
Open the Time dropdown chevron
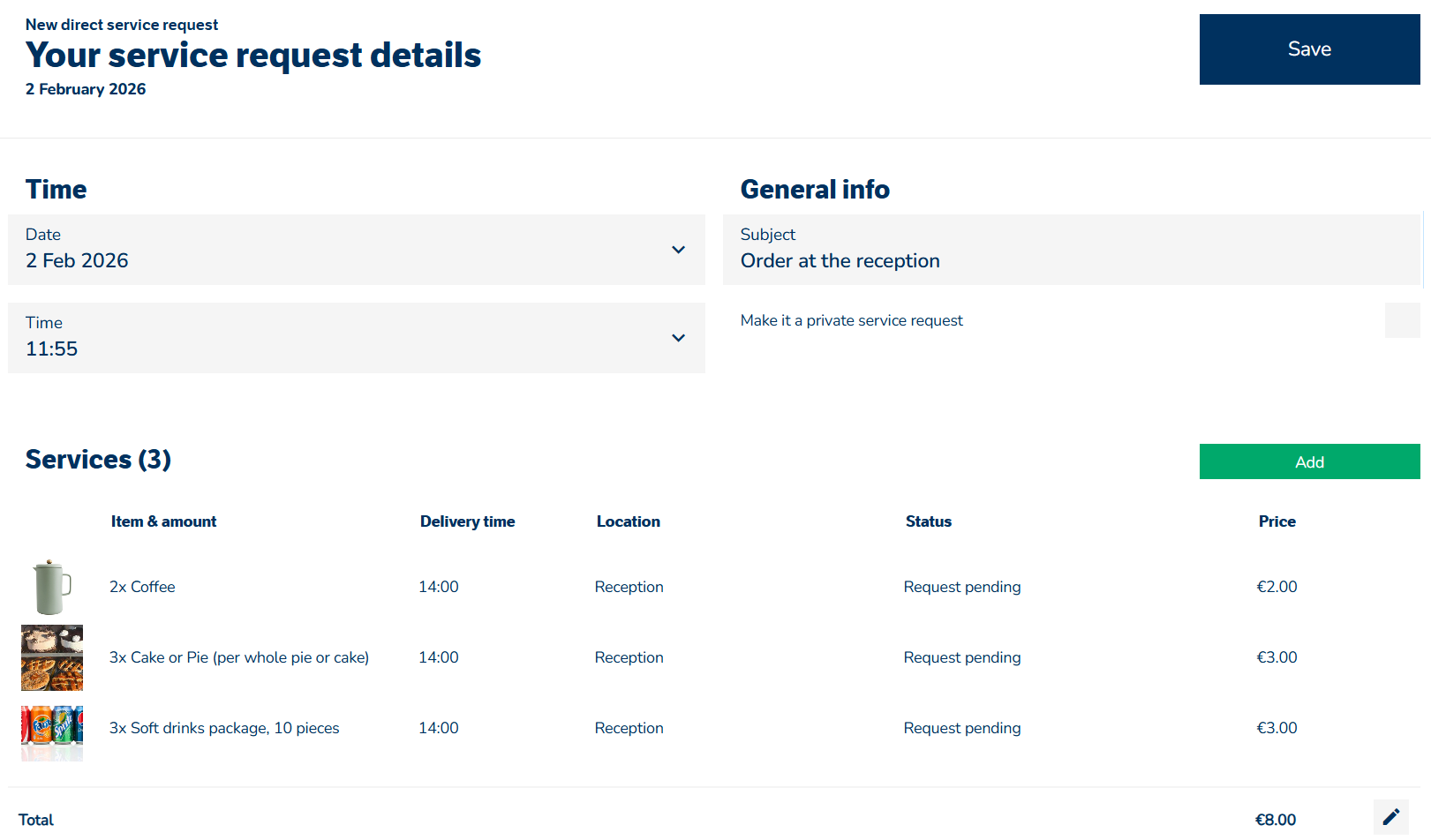[x=678, y=338]
